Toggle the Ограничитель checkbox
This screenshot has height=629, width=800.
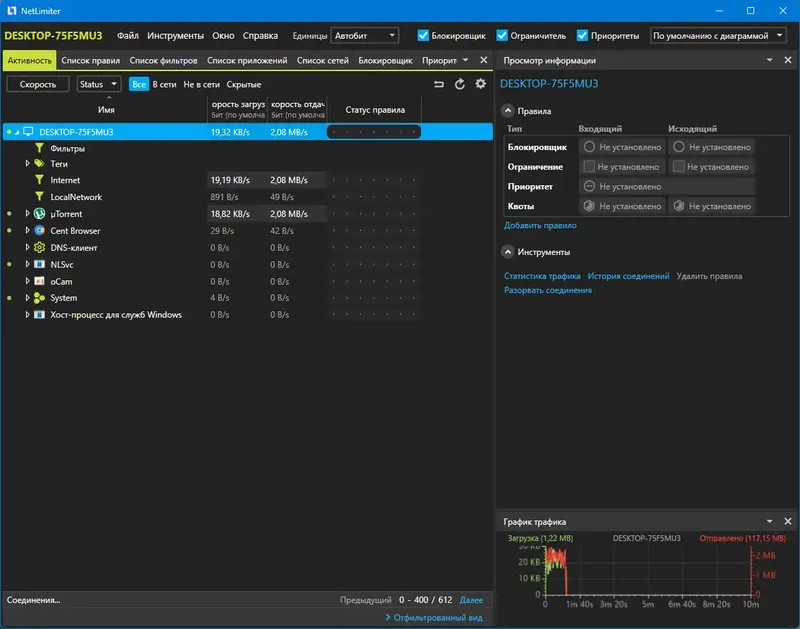tap(502, 35)
